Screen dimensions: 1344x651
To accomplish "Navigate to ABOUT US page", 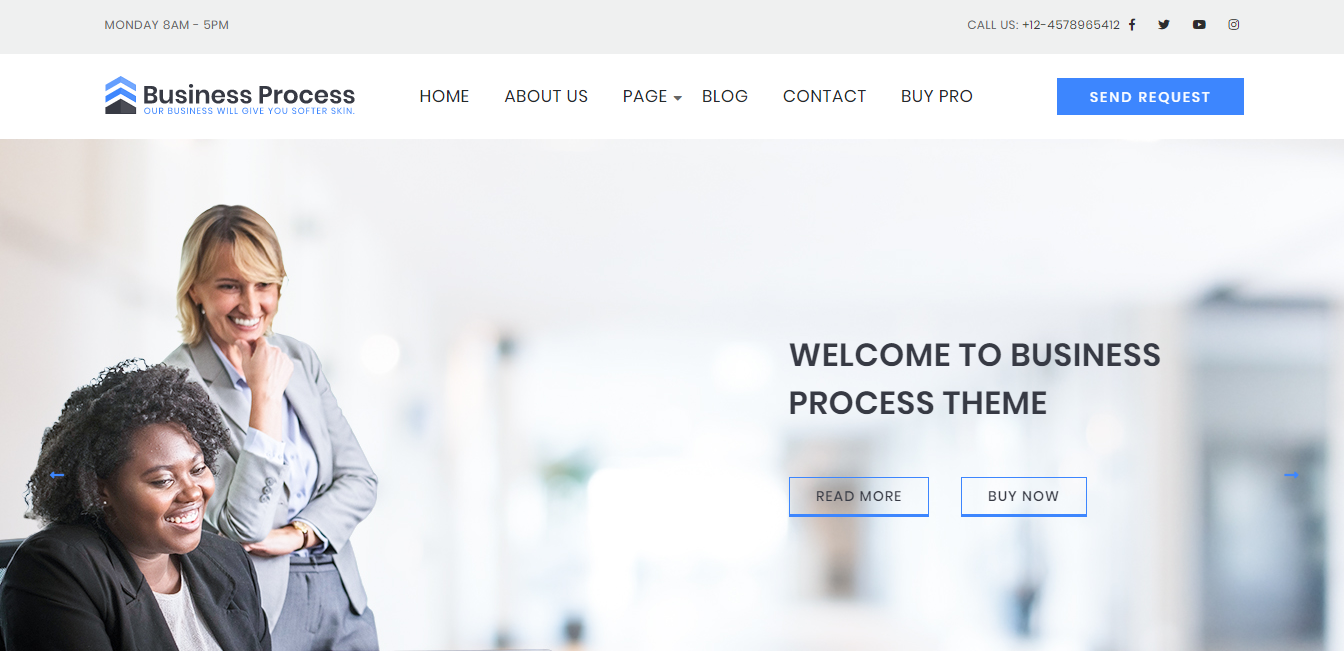I will (x=546, y=96).
